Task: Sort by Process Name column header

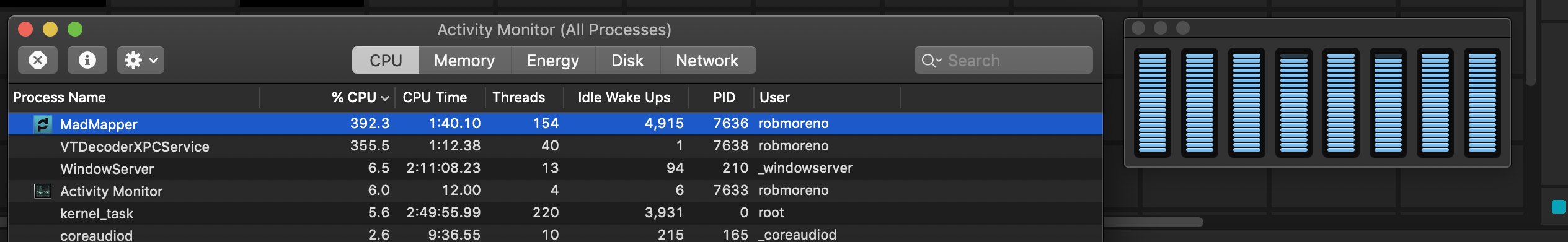Action: tap(60, 97)
